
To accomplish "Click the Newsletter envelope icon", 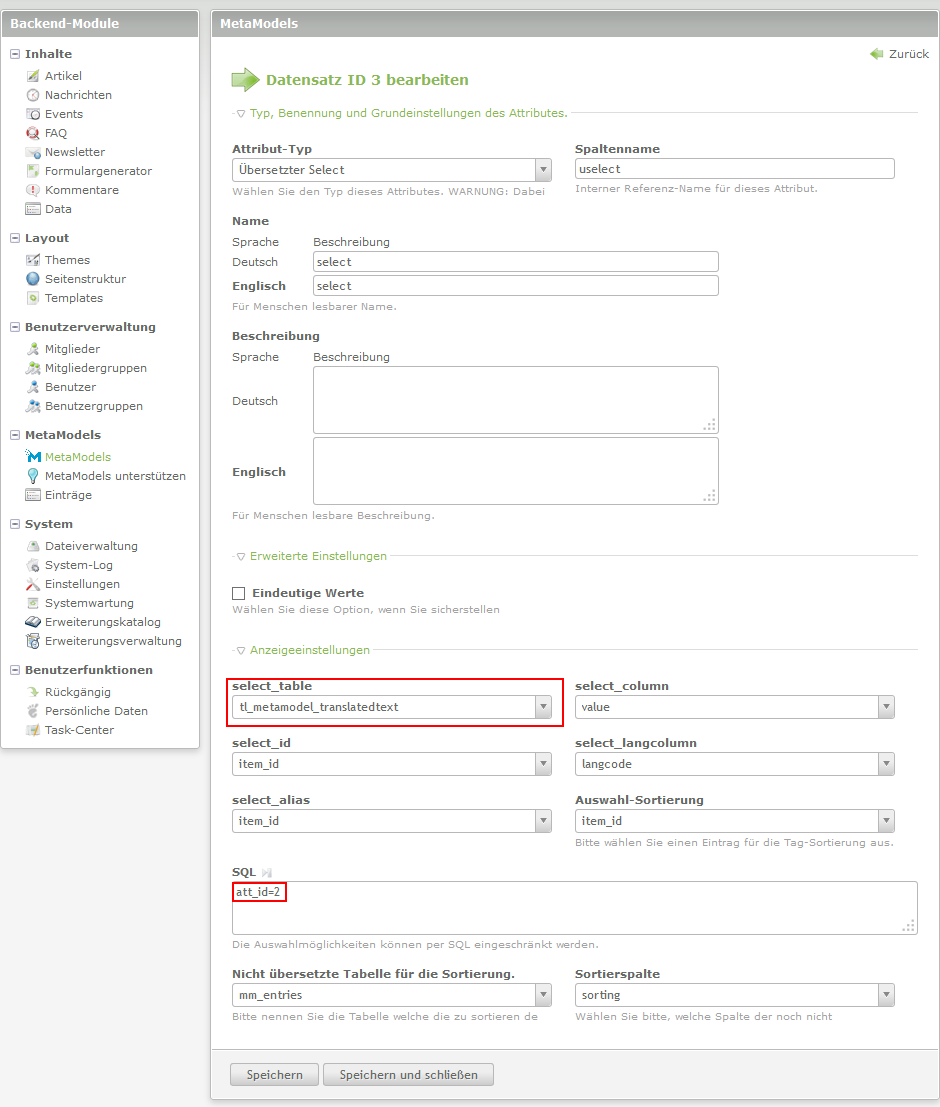I will click(x=33, y=152).
